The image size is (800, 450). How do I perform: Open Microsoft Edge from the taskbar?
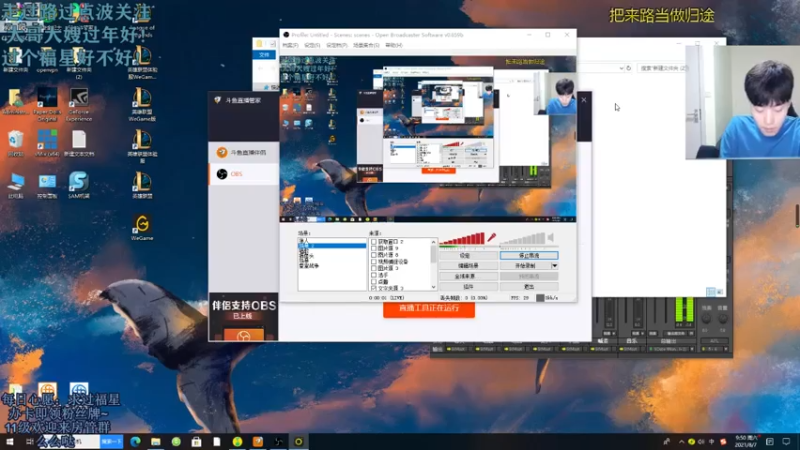(x=135, y=442)
